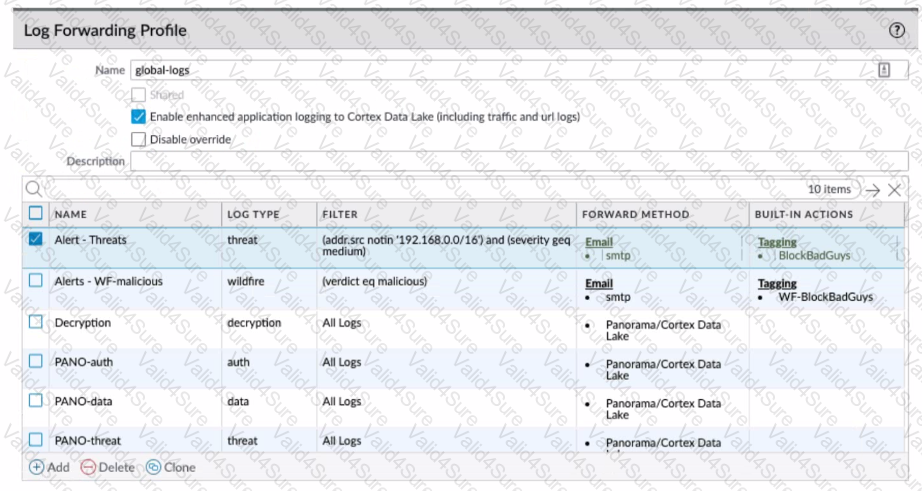This screenshot has width=922, height=491.
Task: Sort by the LOG TYPE column header
Action: coord(253,215)
